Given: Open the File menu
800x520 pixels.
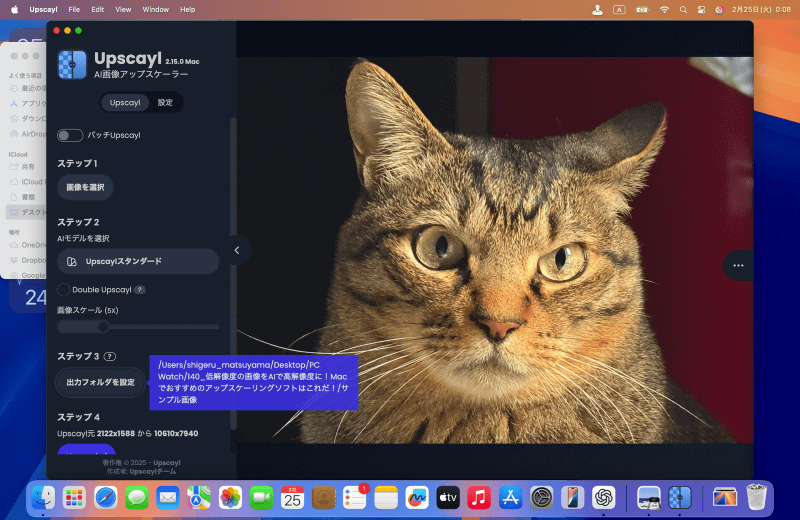Looking at the screenshot, I should (x=74, y=9).
